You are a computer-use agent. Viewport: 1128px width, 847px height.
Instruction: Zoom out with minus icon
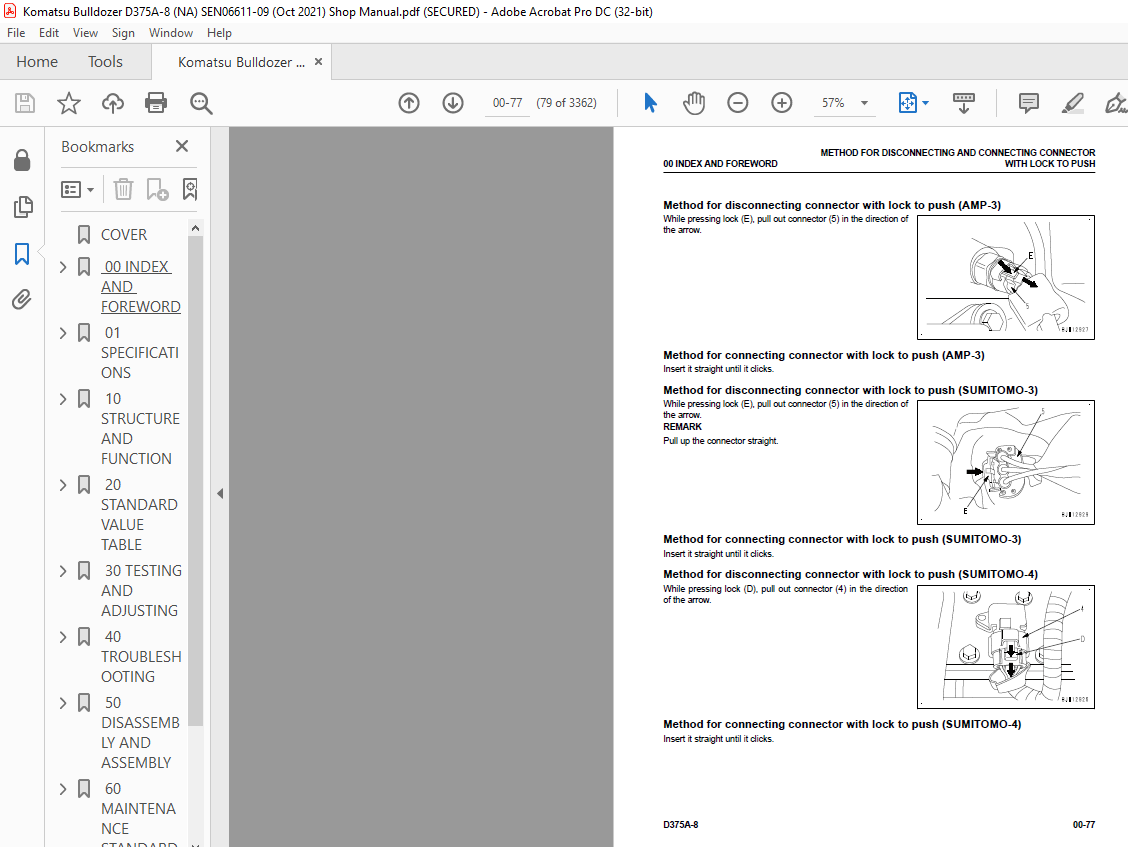(737, 103)
